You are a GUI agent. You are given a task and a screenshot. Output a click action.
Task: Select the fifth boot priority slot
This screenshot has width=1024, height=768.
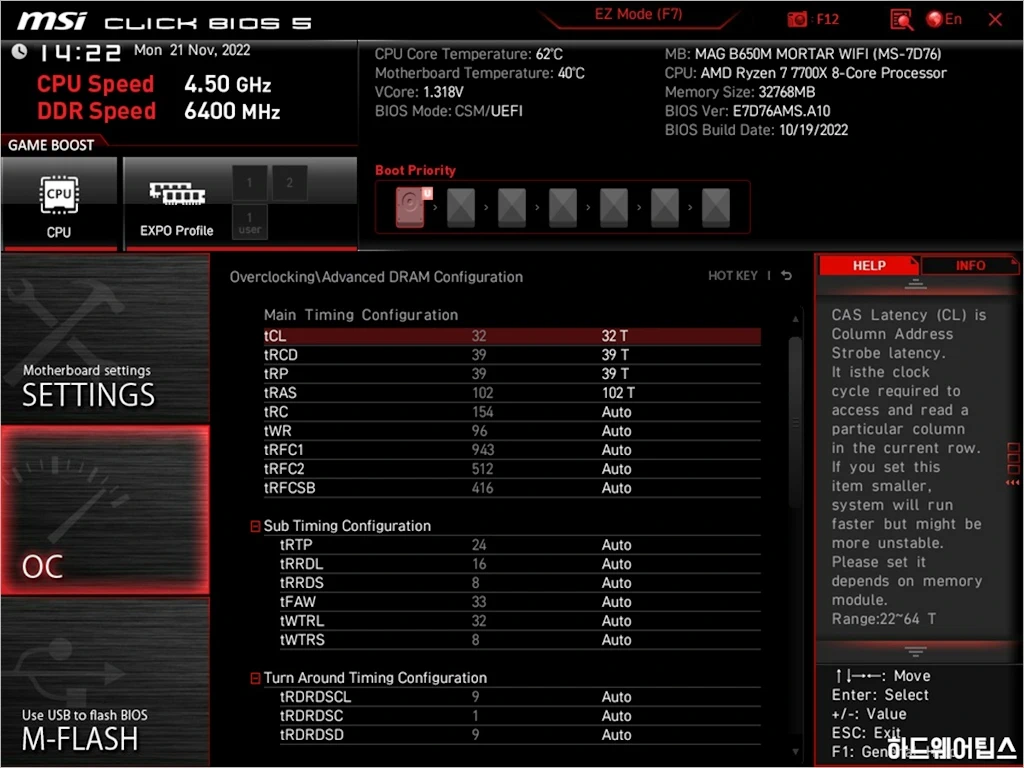(614, 208)
